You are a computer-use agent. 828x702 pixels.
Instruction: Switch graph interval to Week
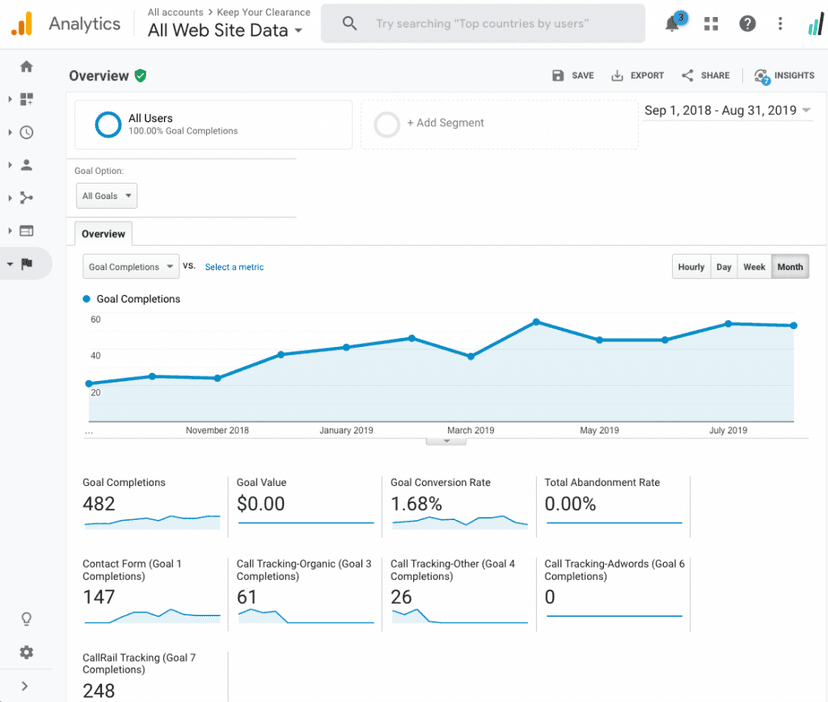754,267
